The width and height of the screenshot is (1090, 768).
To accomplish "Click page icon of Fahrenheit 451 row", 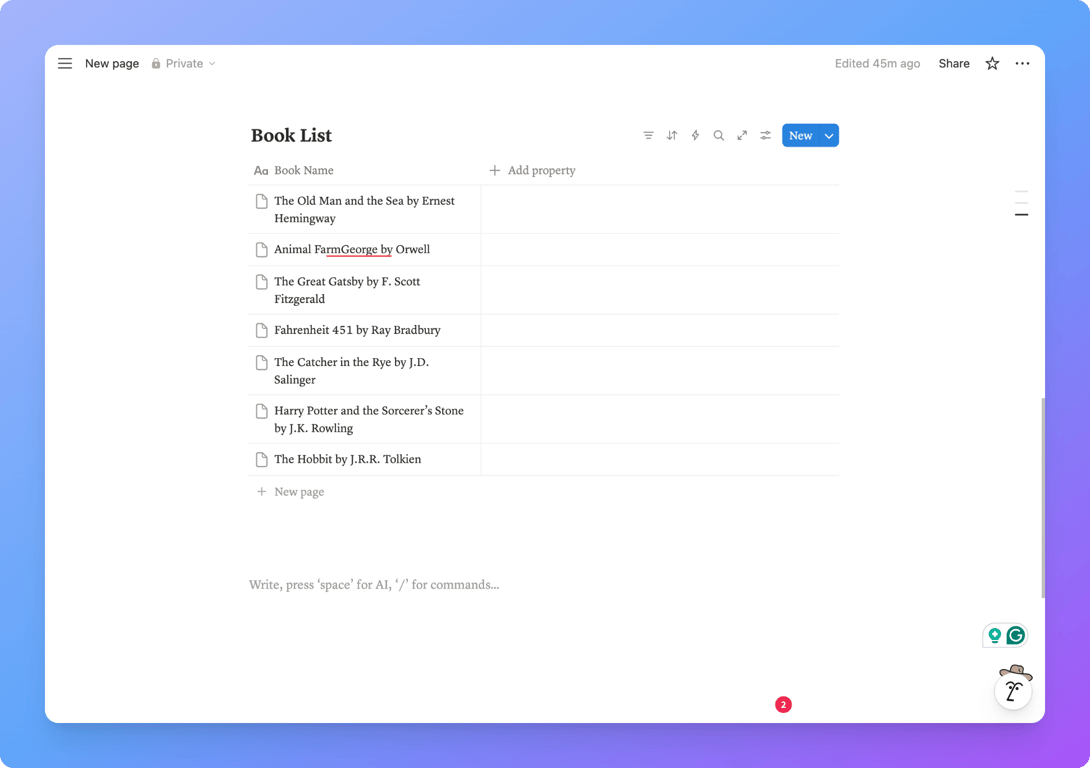I will (x=261, y=330).
